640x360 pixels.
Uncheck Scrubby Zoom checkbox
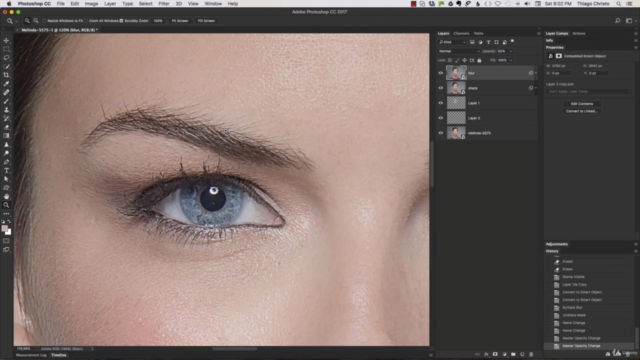coord(121,21)
